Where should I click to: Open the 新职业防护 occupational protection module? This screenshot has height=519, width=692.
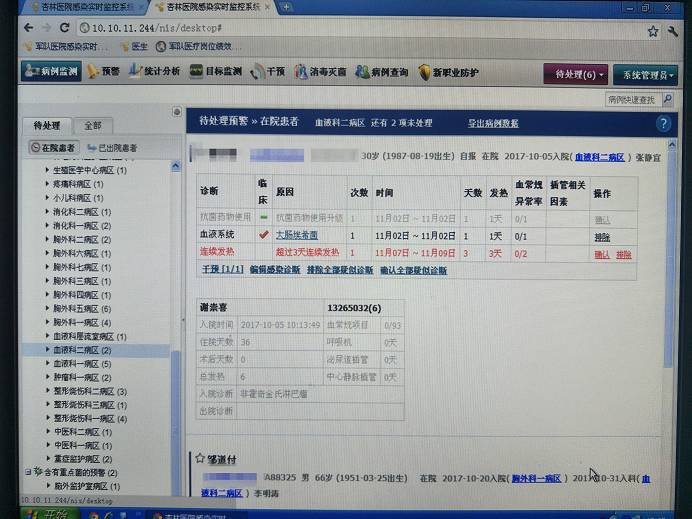(451, 73)
